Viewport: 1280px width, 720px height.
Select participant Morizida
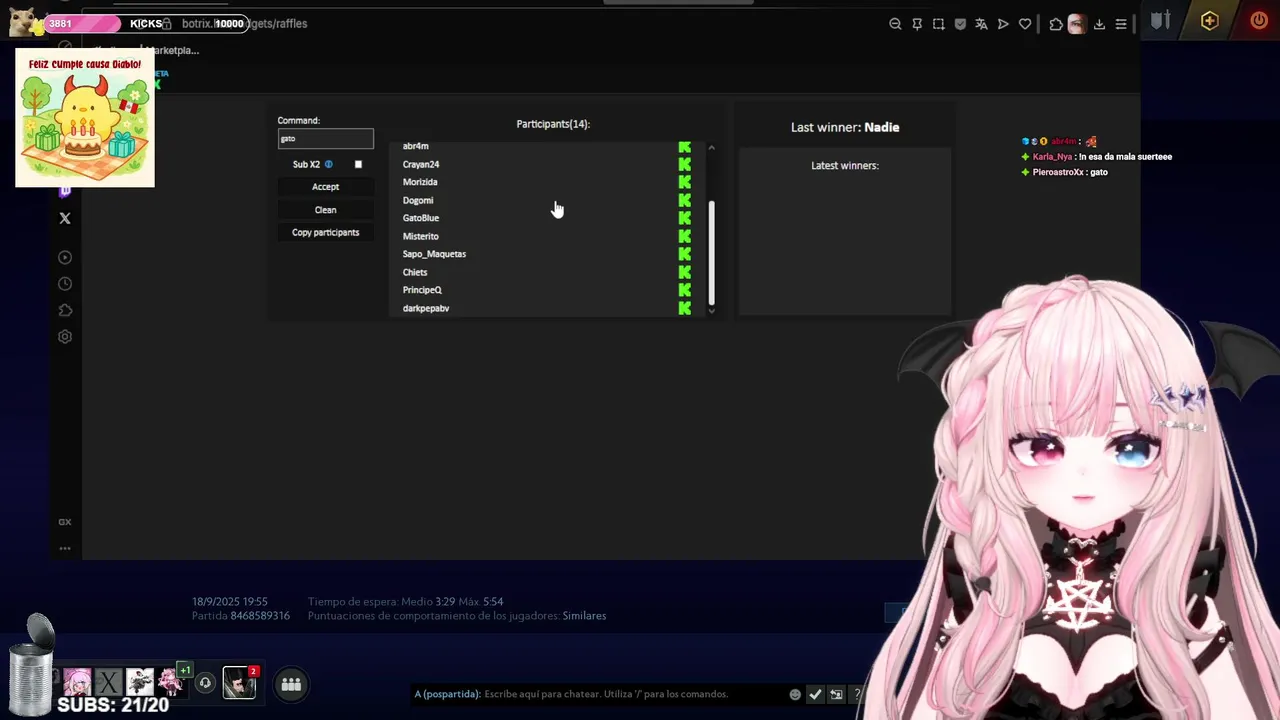tap(420, 182)
